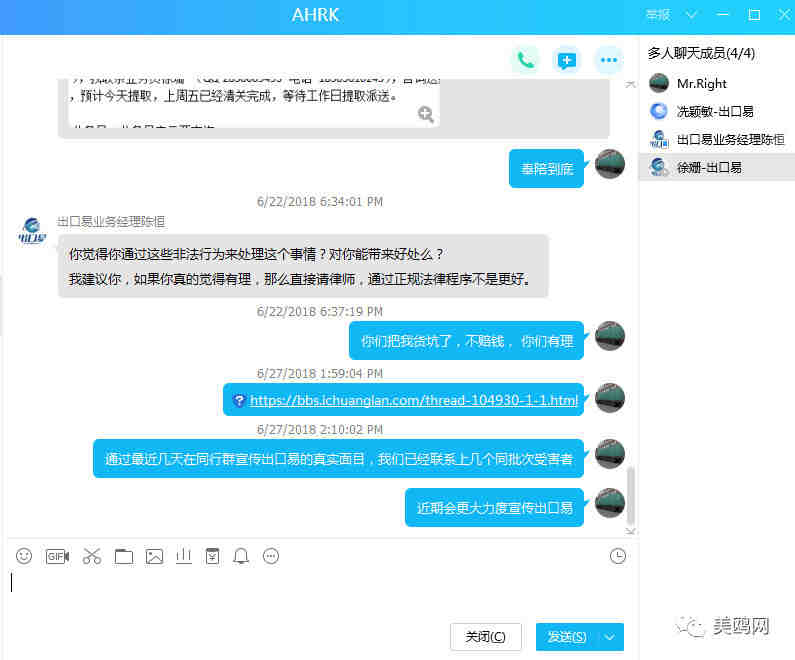This screenshot has height=660, width=795.
Task: Click Mr.Right avatar in member list
Action: pos(659,83)
